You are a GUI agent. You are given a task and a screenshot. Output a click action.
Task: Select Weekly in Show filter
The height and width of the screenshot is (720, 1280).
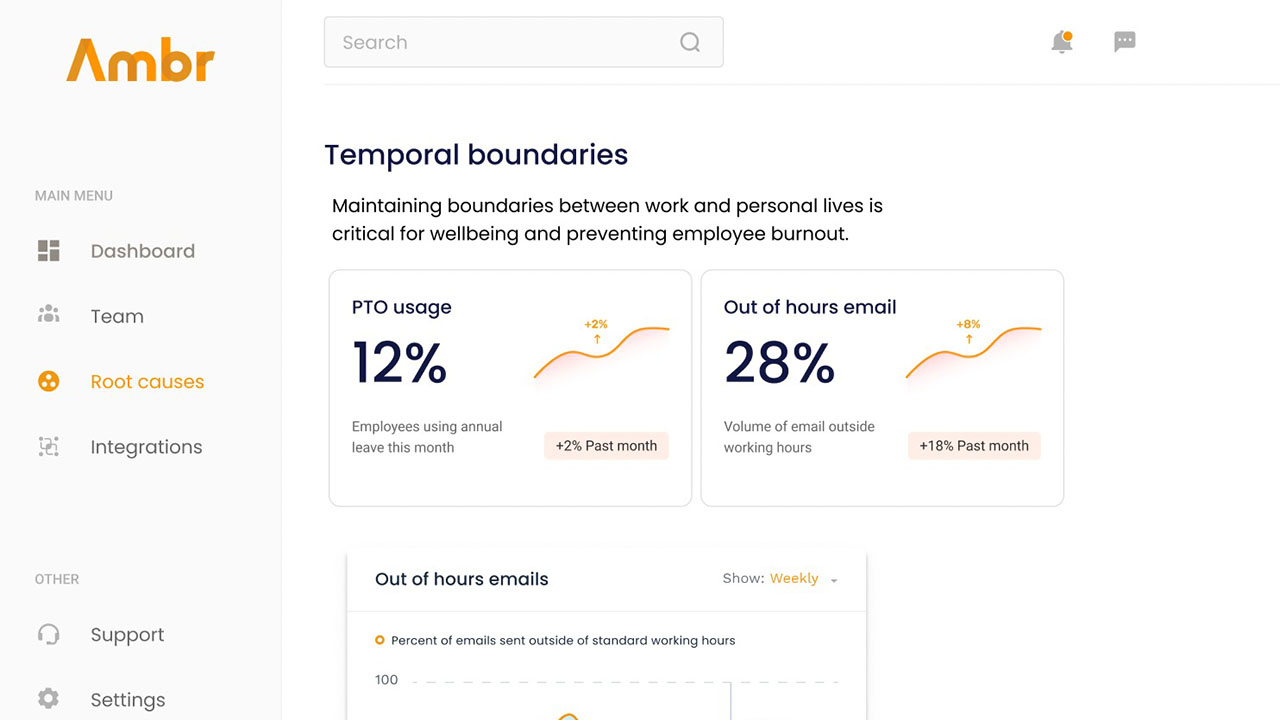[794, 578]
